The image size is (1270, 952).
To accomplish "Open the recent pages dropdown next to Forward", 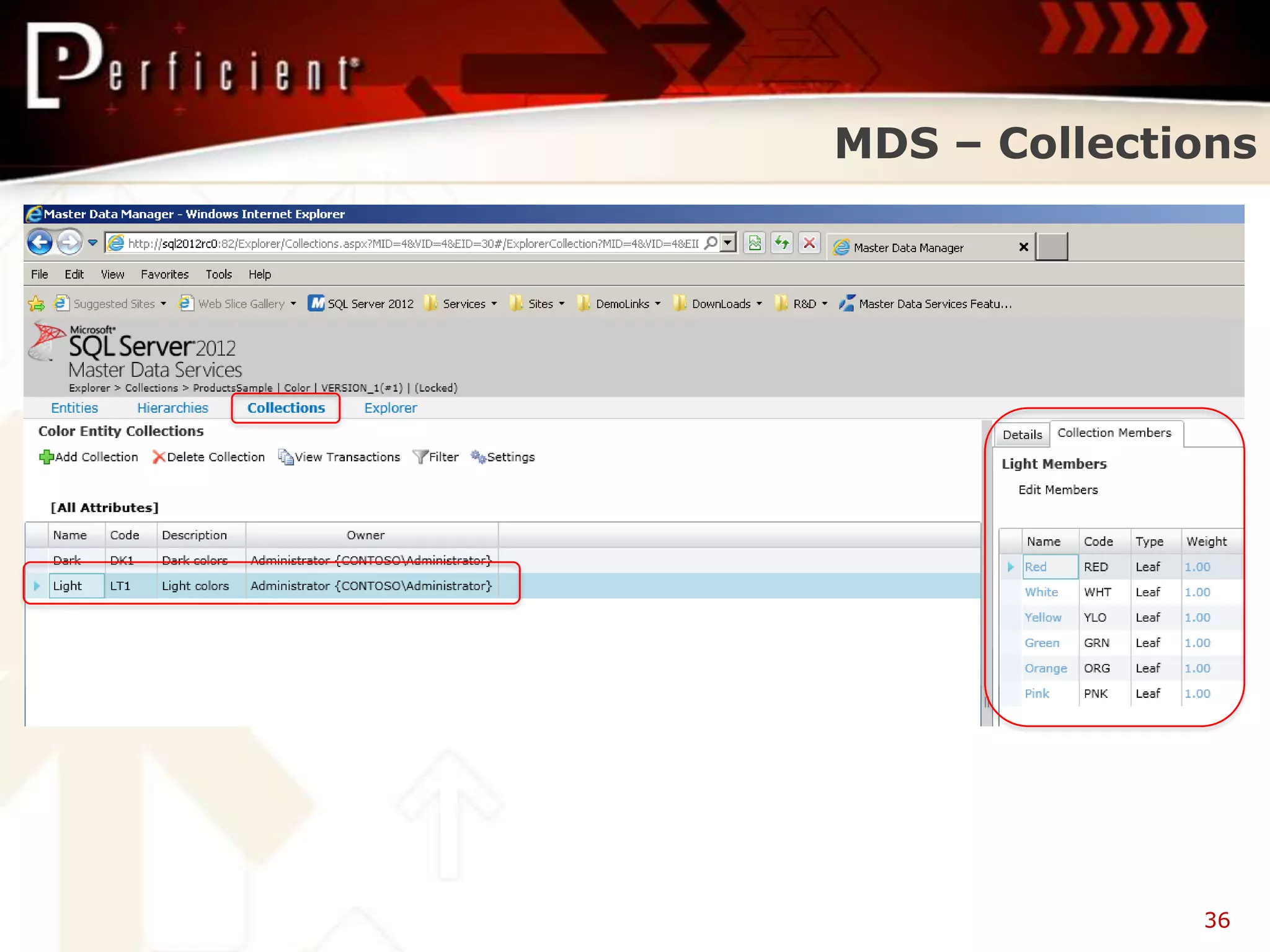I will point(92,242).
